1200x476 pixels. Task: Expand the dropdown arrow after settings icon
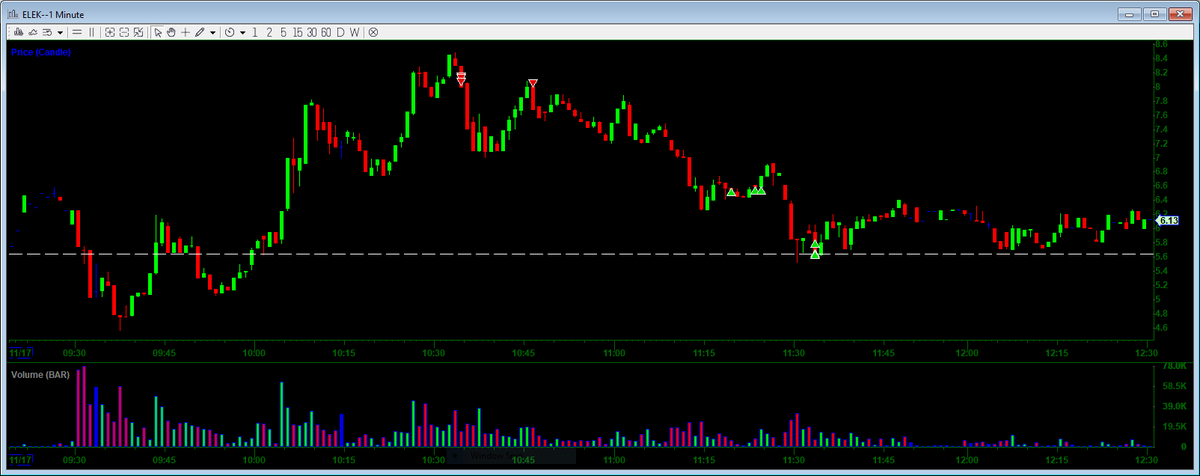(60, 32)
